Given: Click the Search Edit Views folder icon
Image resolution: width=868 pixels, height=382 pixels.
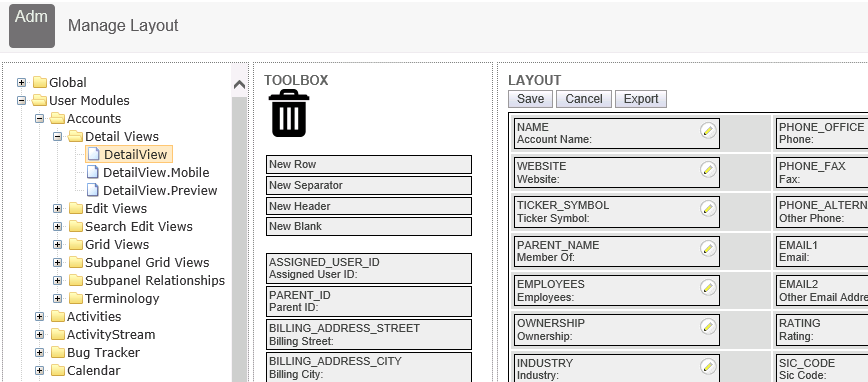Looking at the screenshot, I should click(x=76, y=226).
